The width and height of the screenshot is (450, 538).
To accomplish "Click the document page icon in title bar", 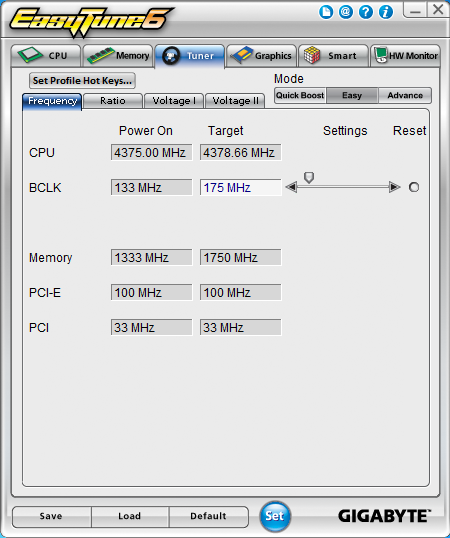I will 326,12.
